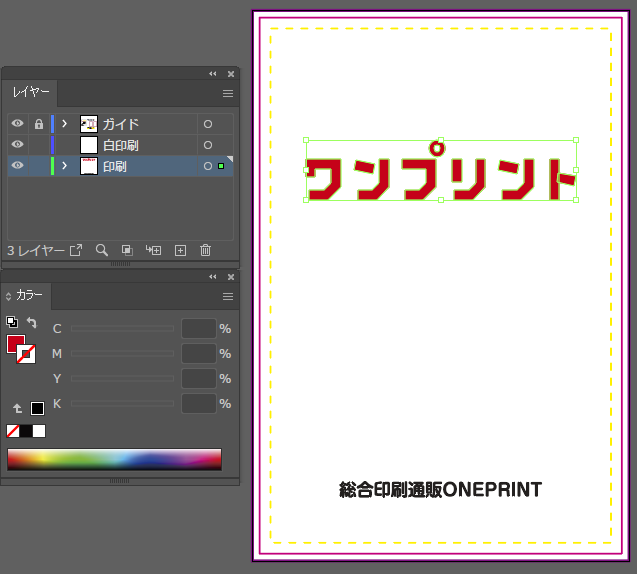Click the 総合印刷通販ONEPRINT text on the artboard
637x574 pixels.
point(440,490)
